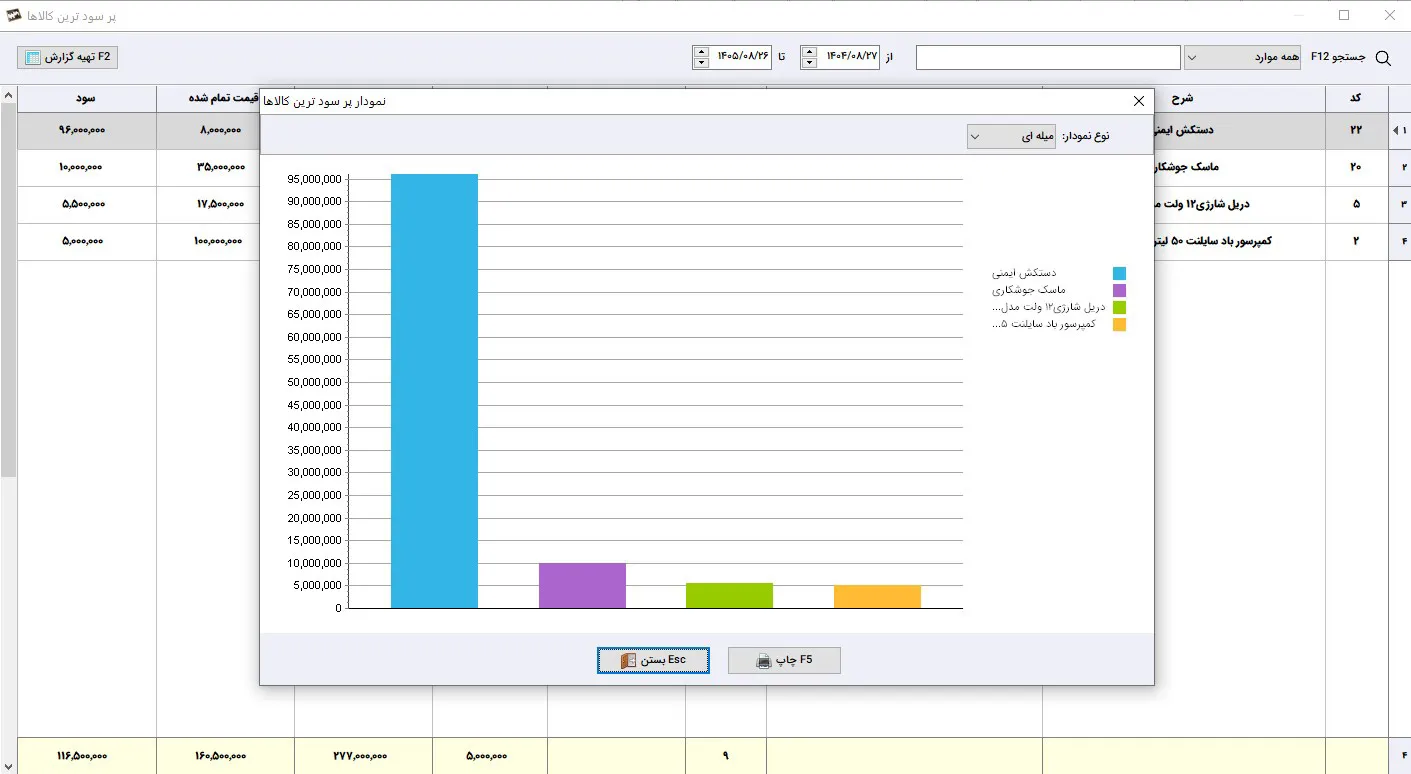Click the orange legend swatch

click(x=1119, y=324)
